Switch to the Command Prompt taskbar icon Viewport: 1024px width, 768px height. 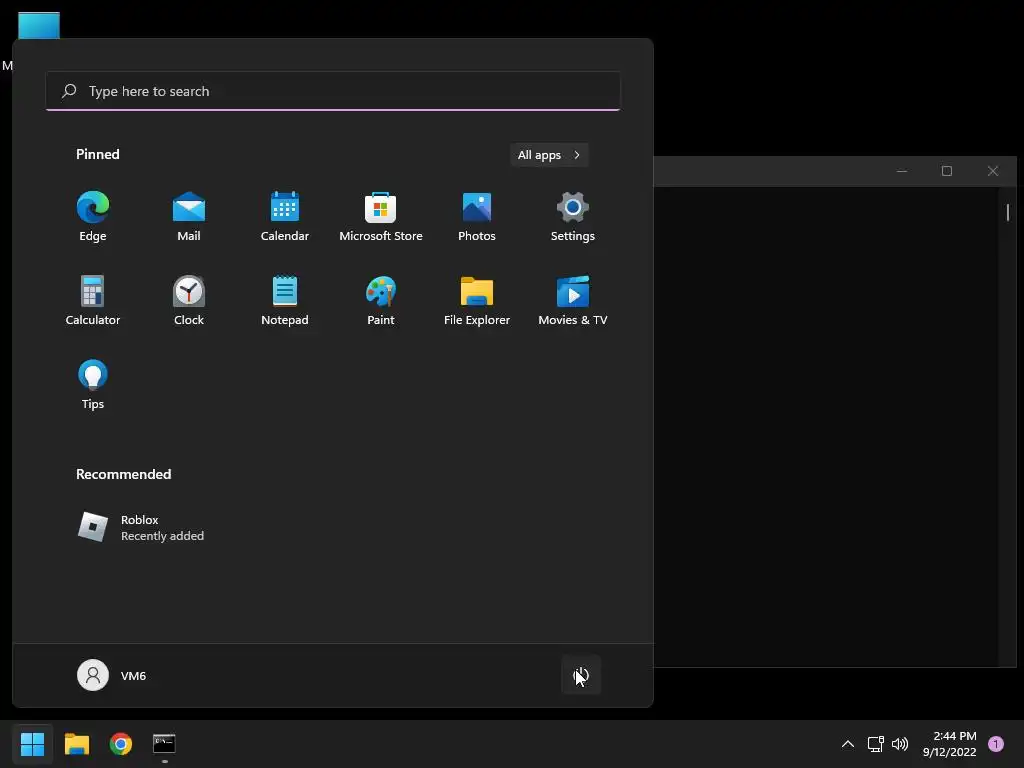[x=164, y=743]
